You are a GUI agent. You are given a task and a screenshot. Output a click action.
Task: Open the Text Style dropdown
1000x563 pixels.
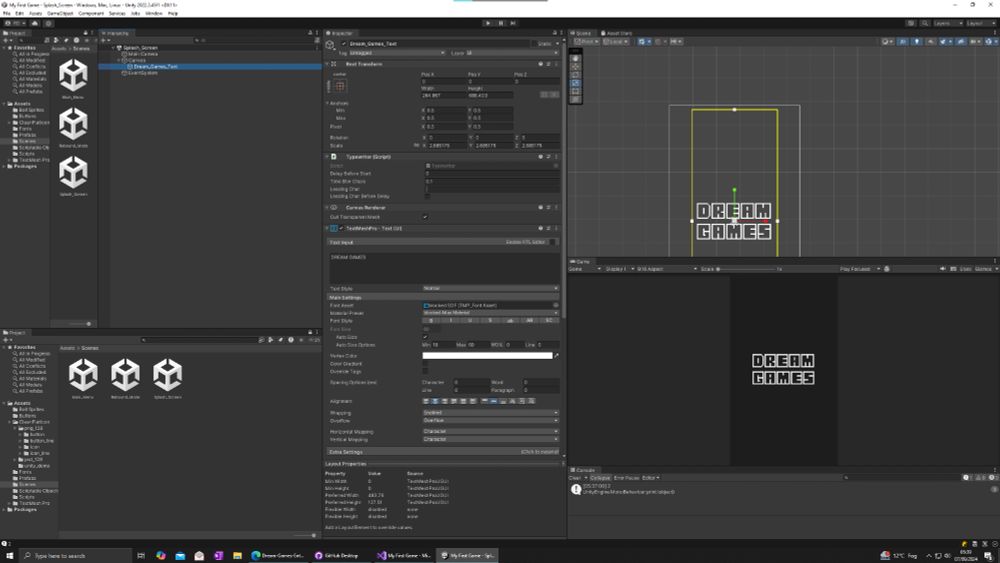(490, 288)
